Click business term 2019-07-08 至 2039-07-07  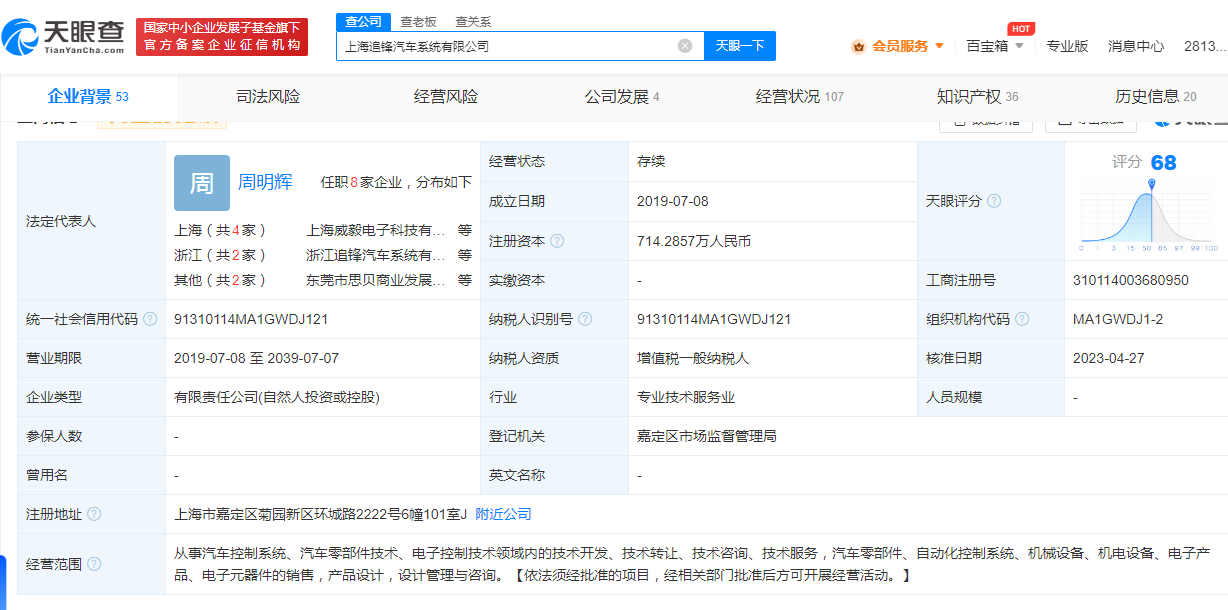click(x=256, y=358)
